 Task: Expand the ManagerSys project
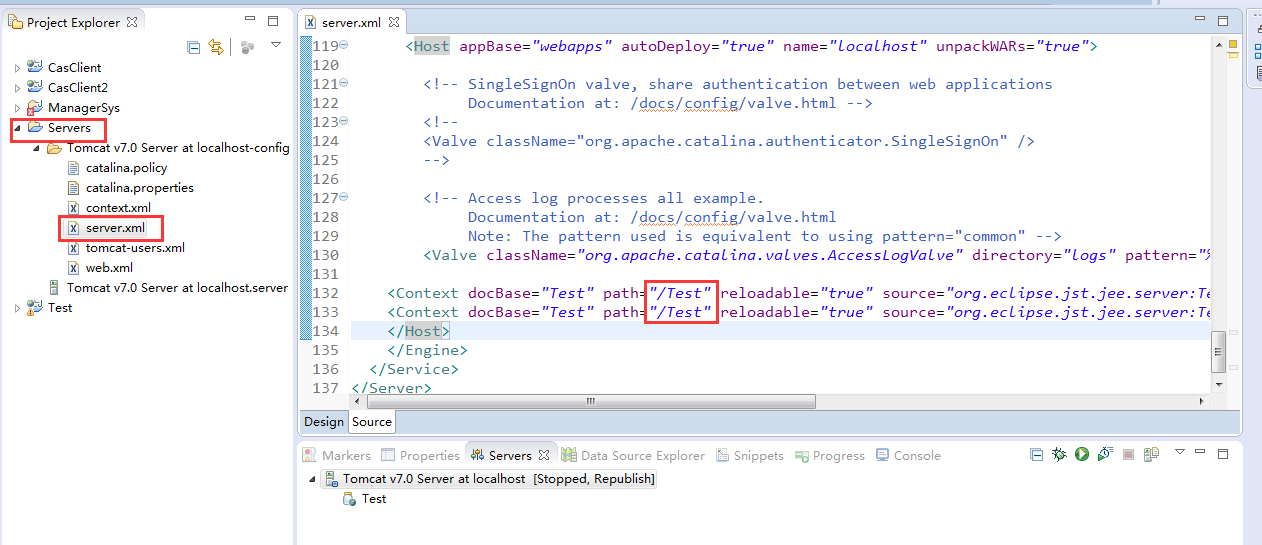[17, 108]
